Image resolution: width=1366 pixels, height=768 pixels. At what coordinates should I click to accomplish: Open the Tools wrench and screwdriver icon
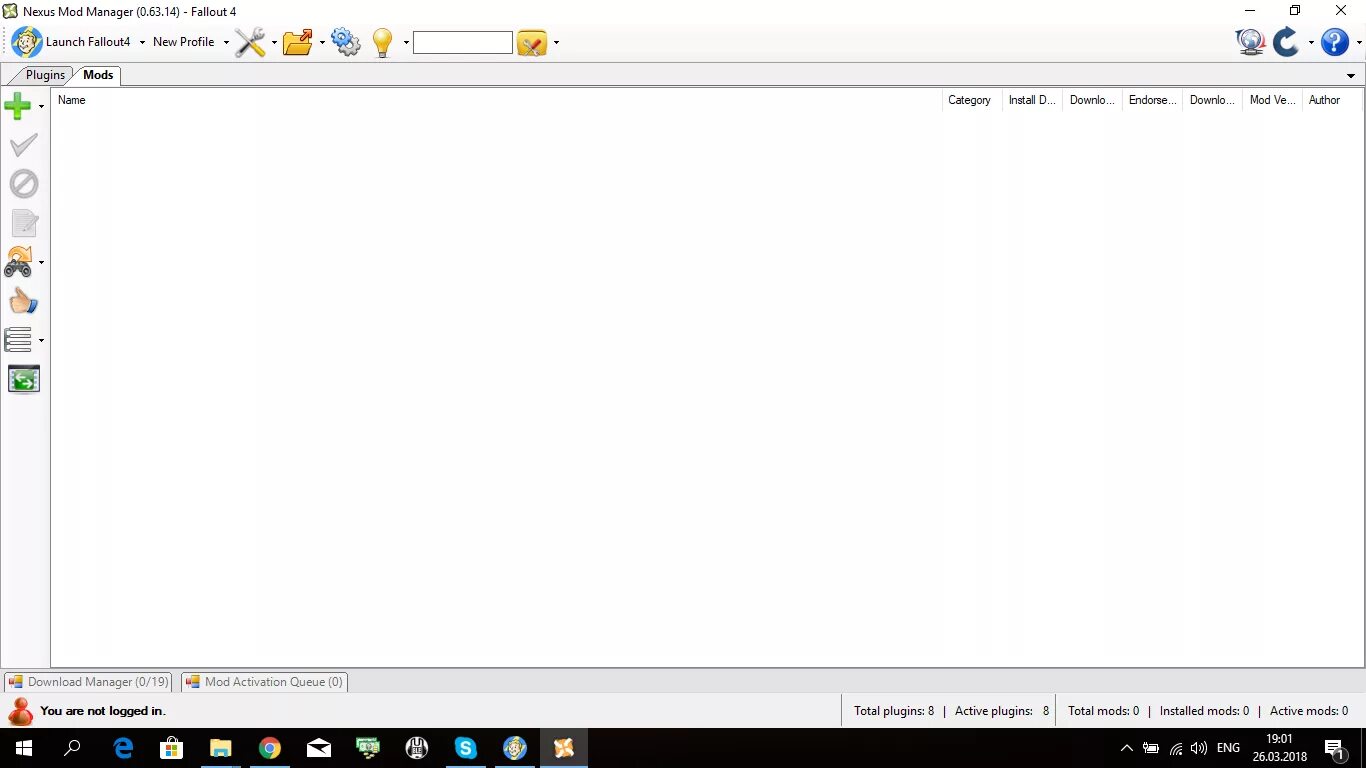[250, 42]
